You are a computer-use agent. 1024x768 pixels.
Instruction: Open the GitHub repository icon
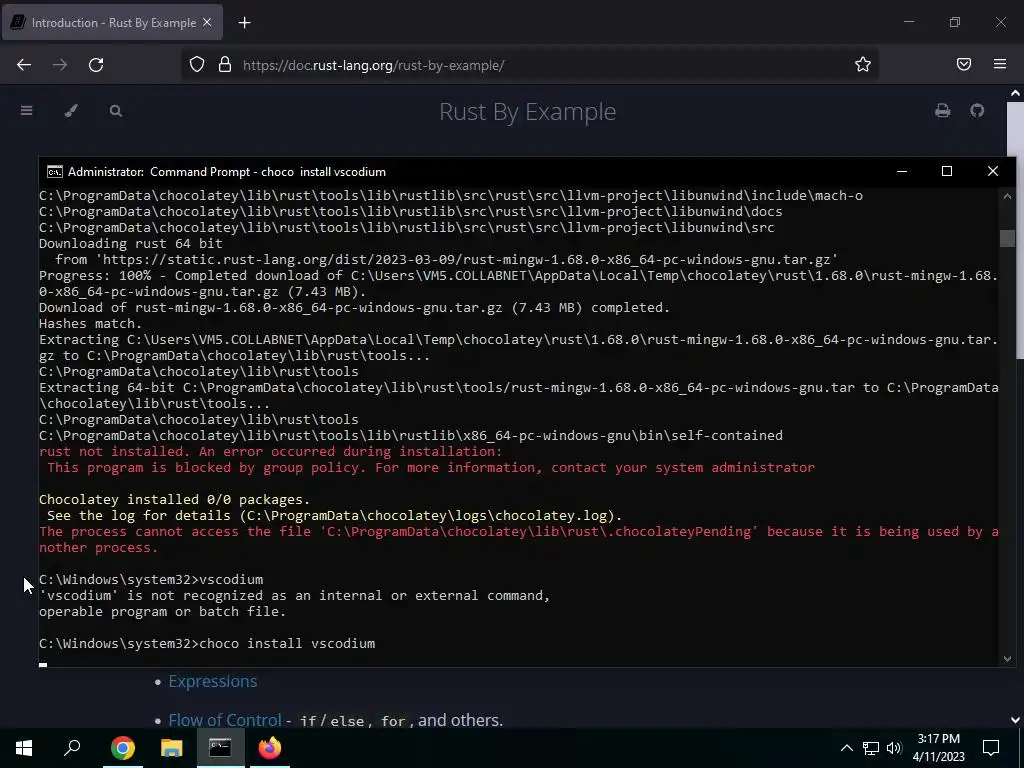coord(977,110)
